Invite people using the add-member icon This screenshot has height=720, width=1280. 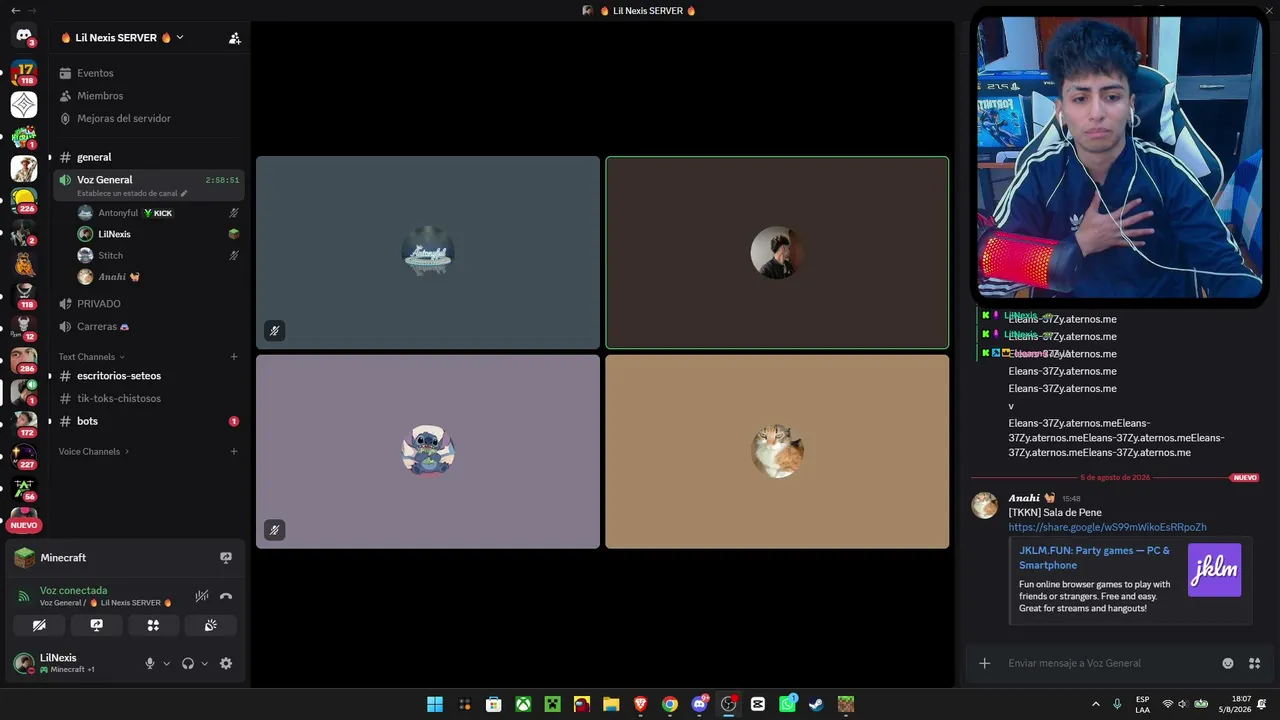pyautogui.click(x=235, y=38)
